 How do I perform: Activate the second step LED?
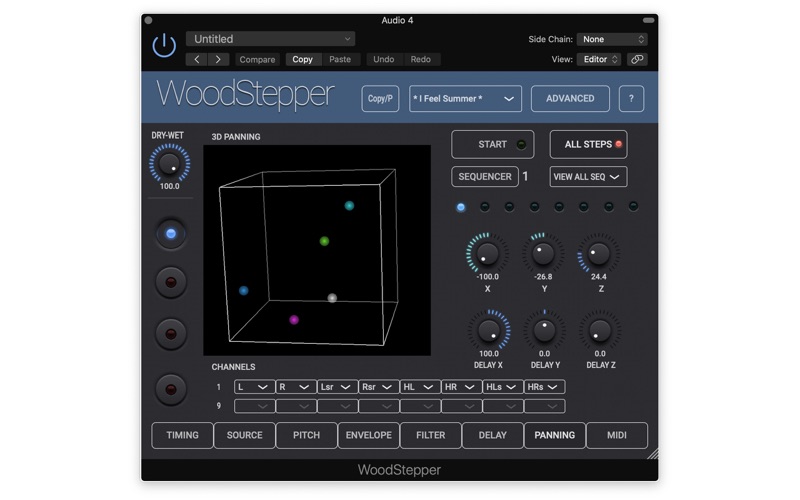(485, 207)
